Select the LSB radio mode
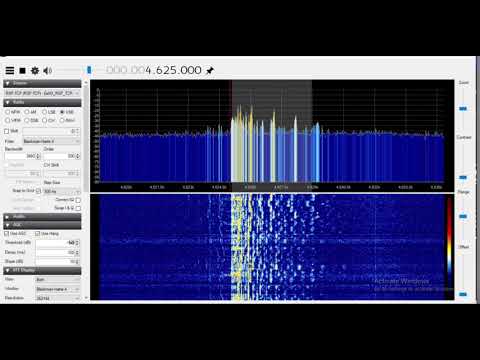Screen dimensions: 480x360 click(x=45, y=112)
